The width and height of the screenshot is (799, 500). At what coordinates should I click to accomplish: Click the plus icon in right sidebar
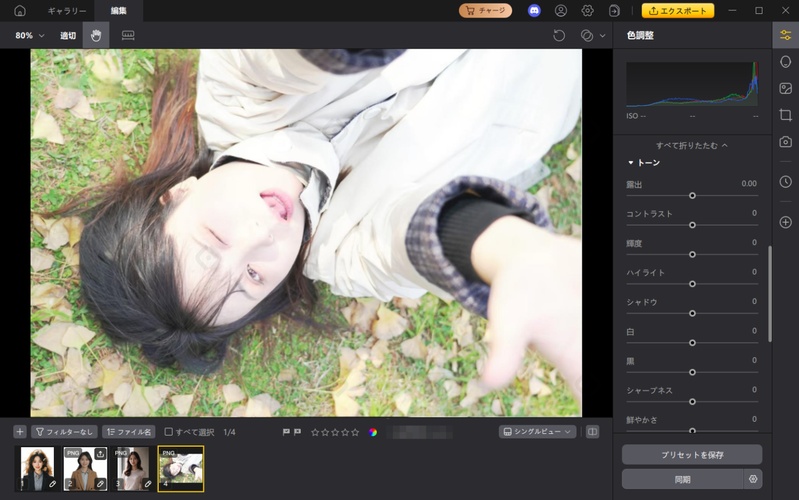pyautogui.click(x=785, y=222)
